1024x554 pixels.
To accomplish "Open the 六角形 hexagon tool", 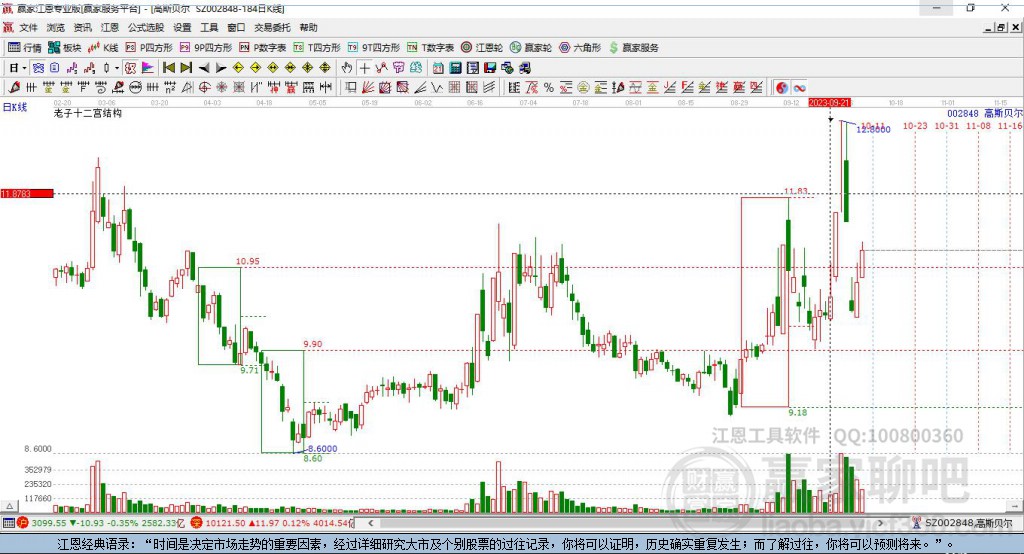I will point(580,47).
